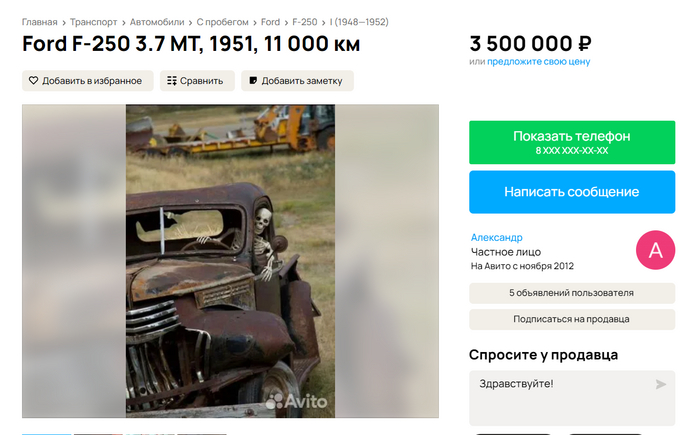Image resolution: width=700 pixels, height=435 pixels.
Task: Click предложите свою цену link
Action: [538, 62]
